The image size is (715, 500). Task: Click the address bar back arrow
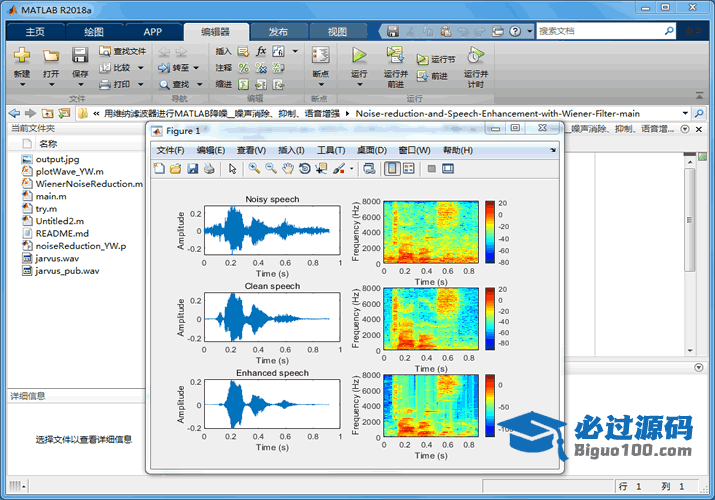click(x=15, y=113)
